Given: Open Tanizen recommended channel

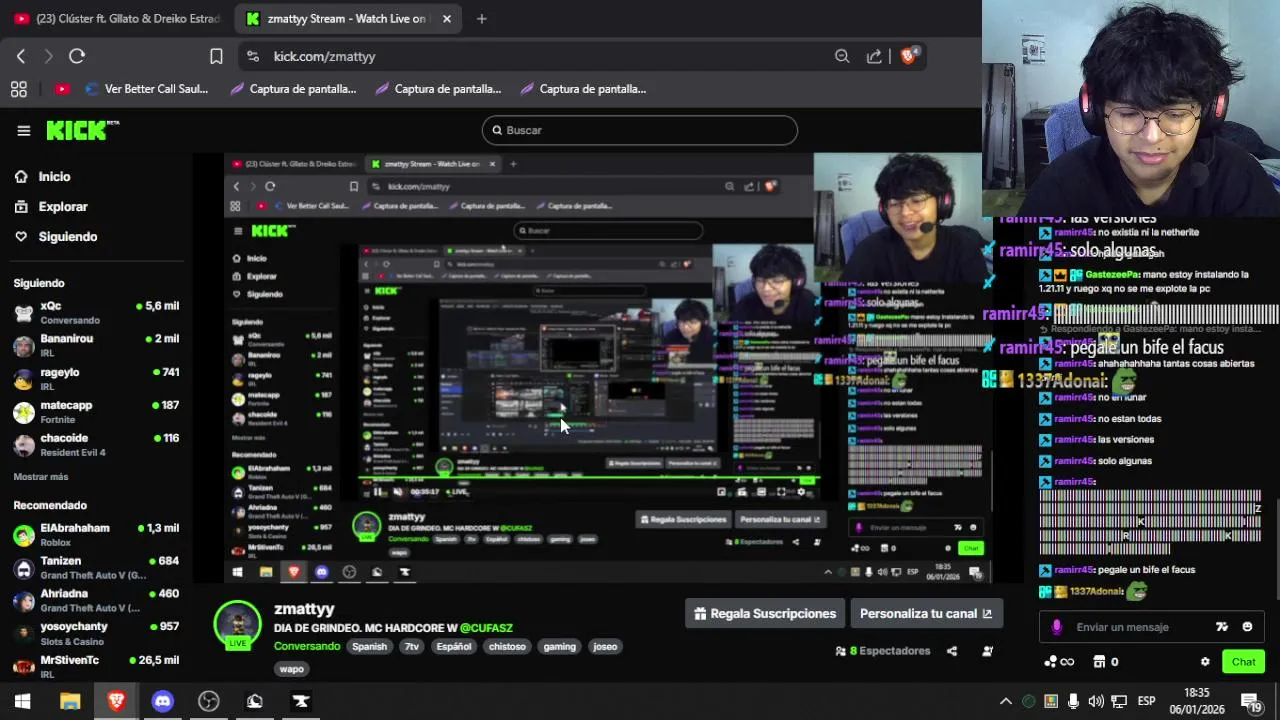Looking at the screenshot, I should tap(96, 567).
